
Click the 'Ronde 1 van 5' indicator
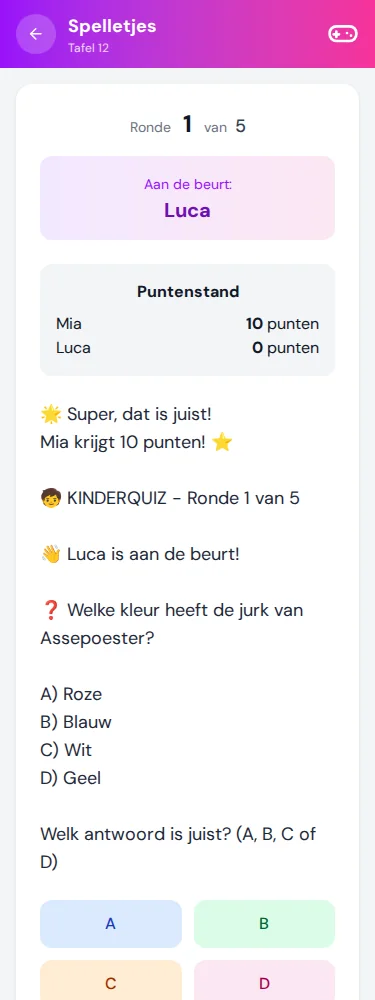pyautogui.click(x=188, y=126)
